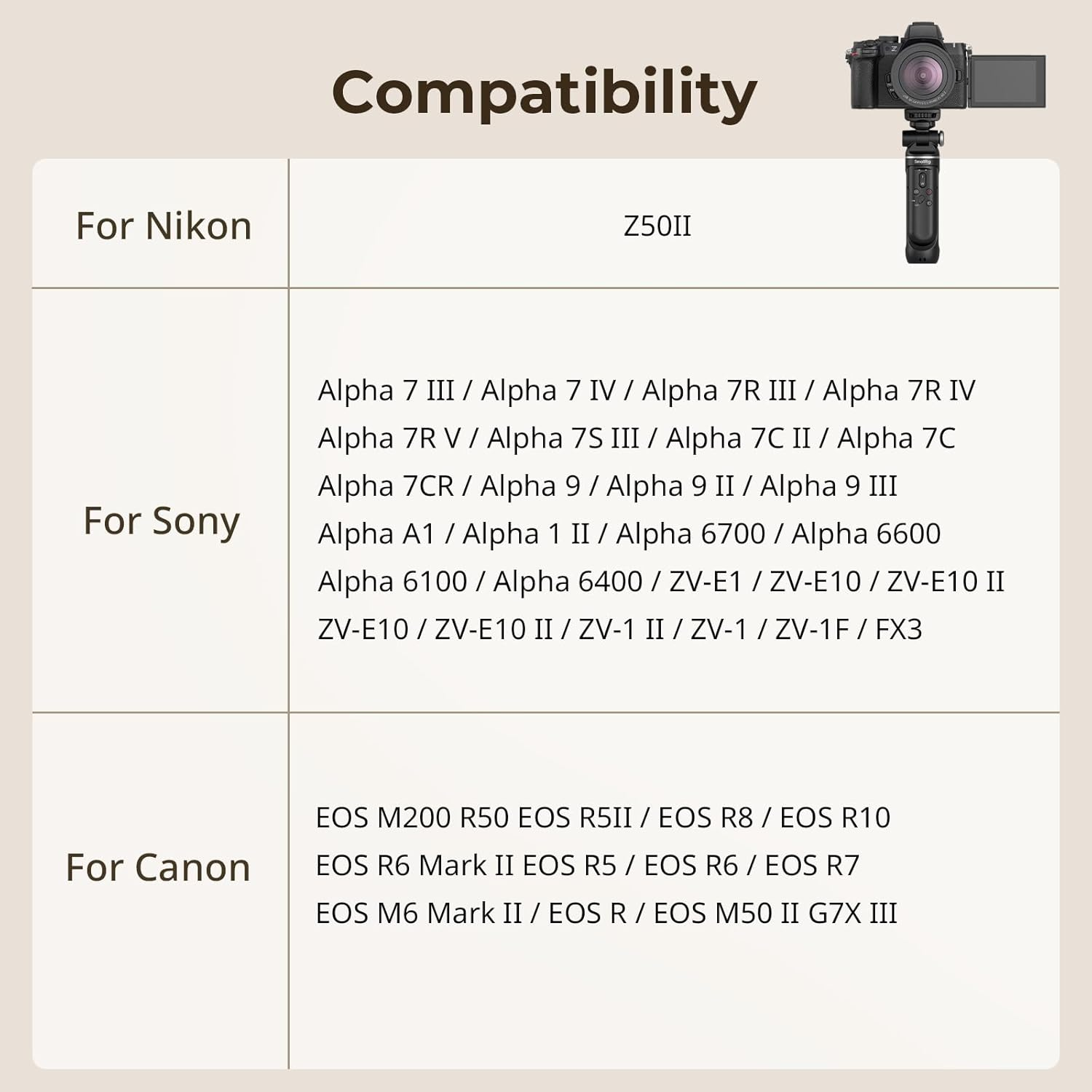Select the For Canon row label
1092x1092 pixels.
click(158, 867)
